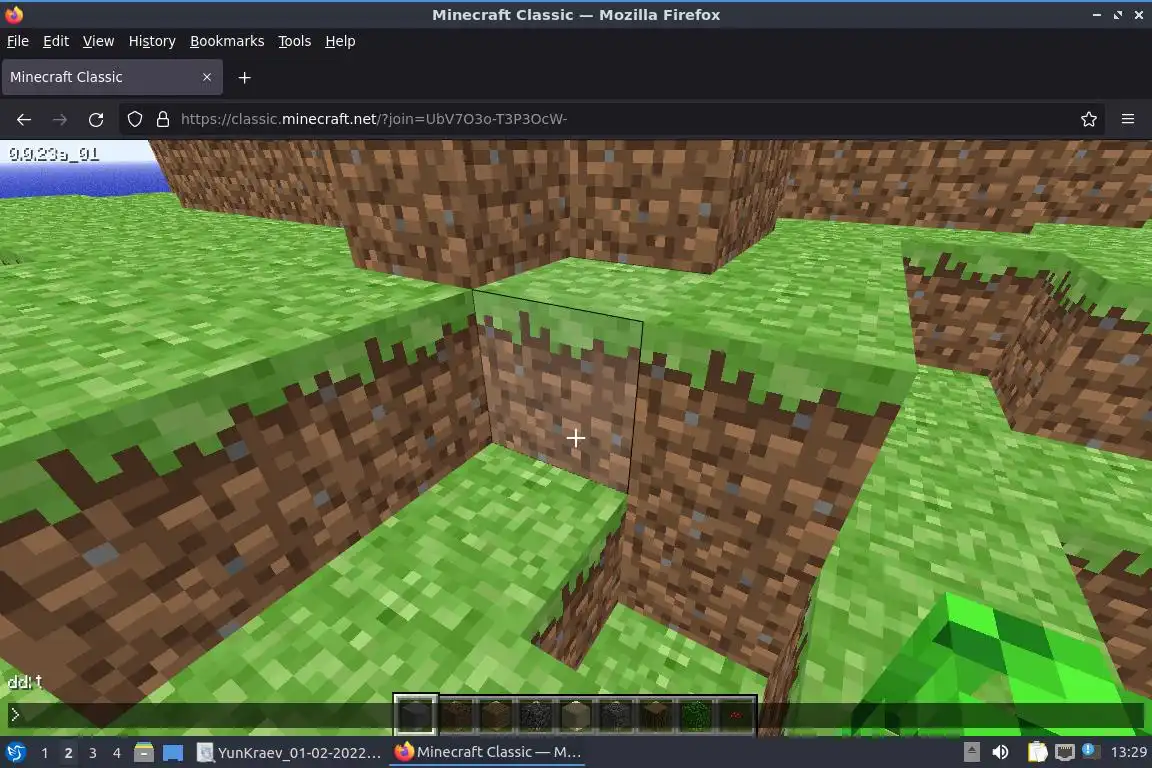Switch to workspace 4
The height and width of the screenshot is (768, 1152).
pos(116,753)
